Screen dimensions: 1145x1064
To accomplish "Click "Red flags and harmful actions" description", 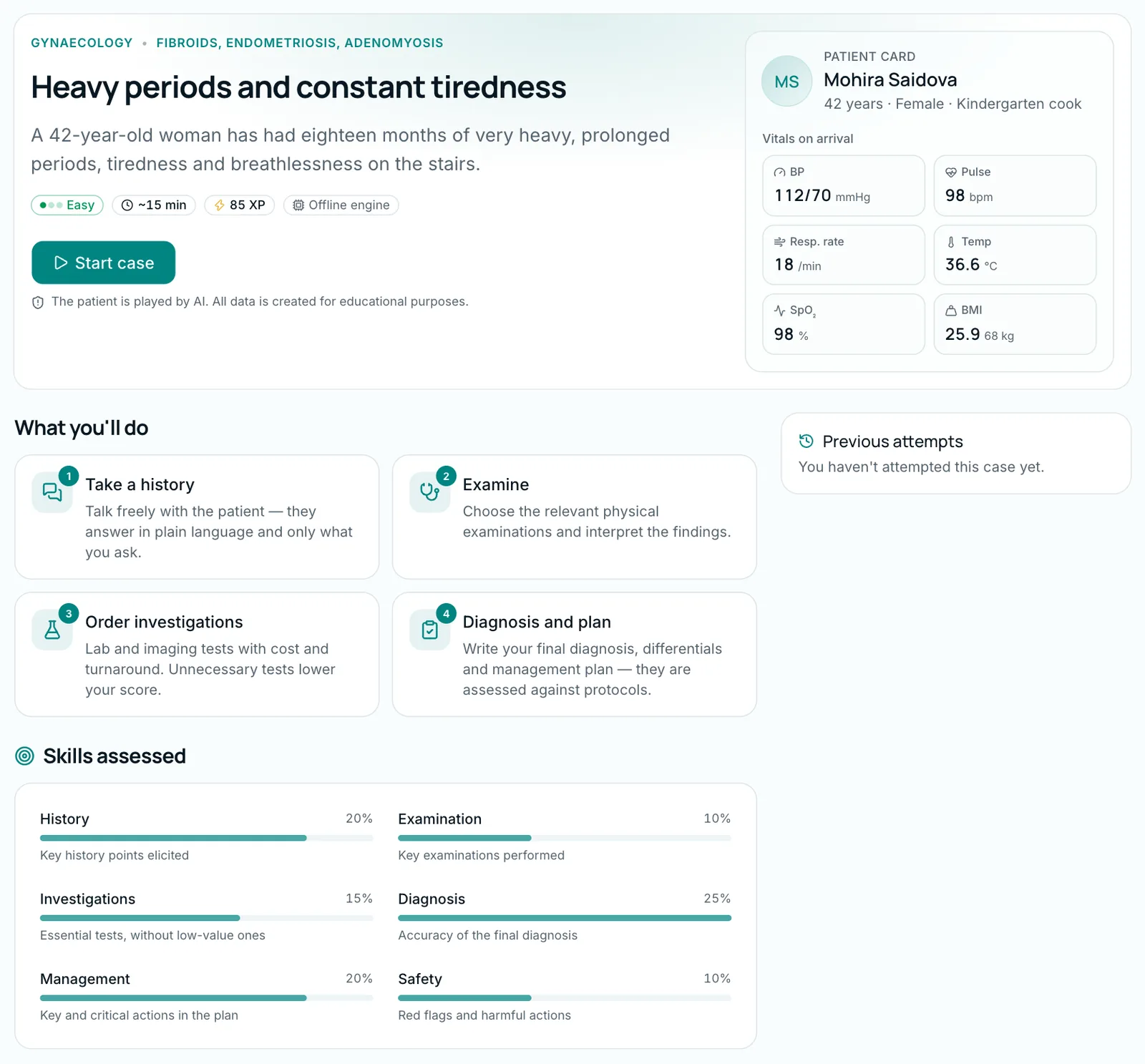I will (484, 1015).
